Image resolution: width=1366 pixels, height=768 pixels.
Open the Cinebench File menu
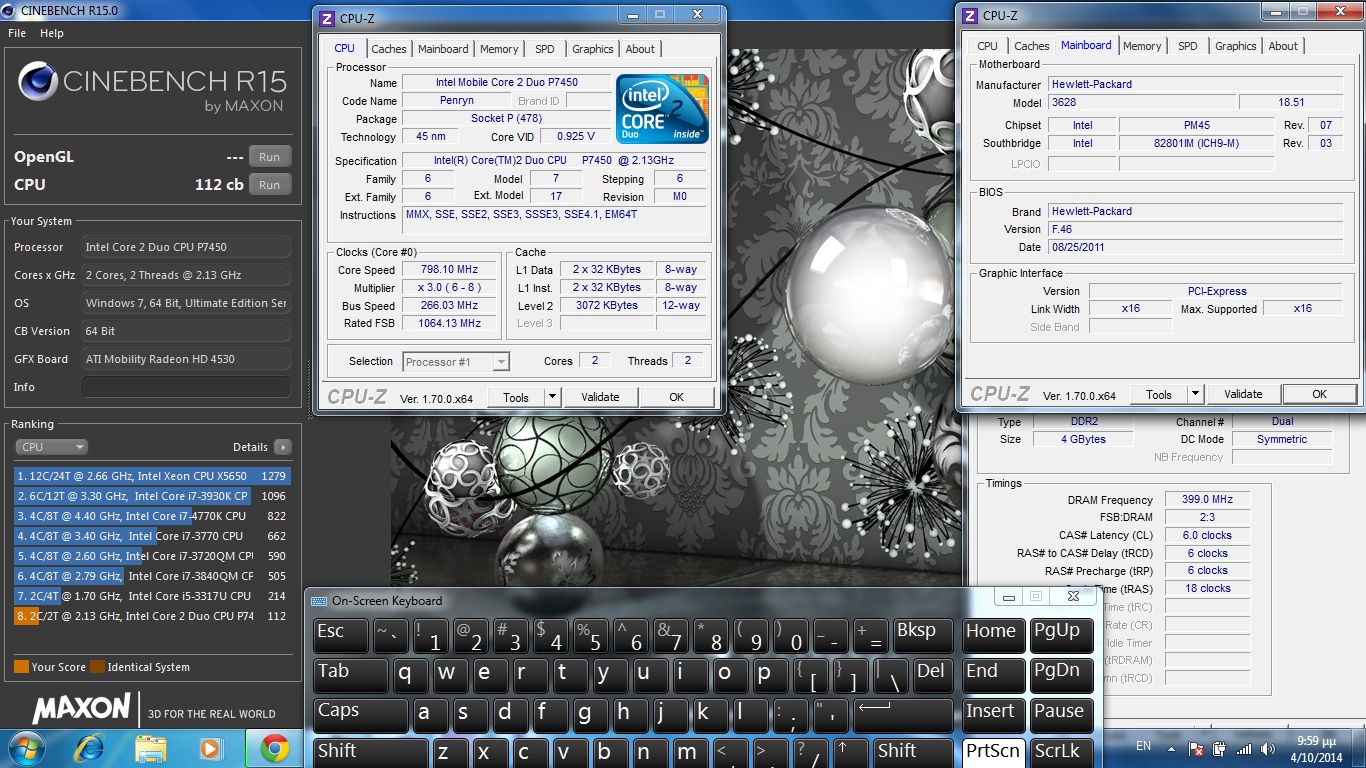17,33
